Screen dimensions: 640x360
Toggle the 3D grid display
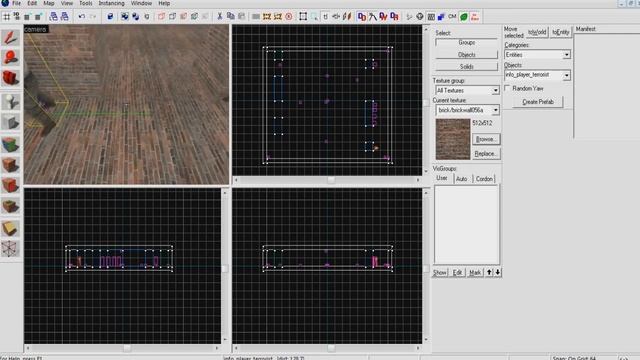17,17
